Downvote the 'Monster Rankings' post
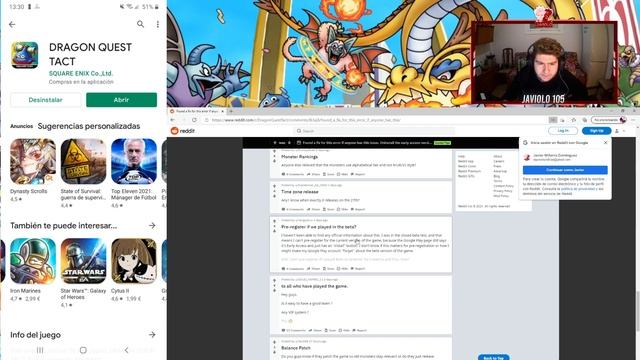The height and width of the screenshot is (360, 640). click(x=274, y=161)
